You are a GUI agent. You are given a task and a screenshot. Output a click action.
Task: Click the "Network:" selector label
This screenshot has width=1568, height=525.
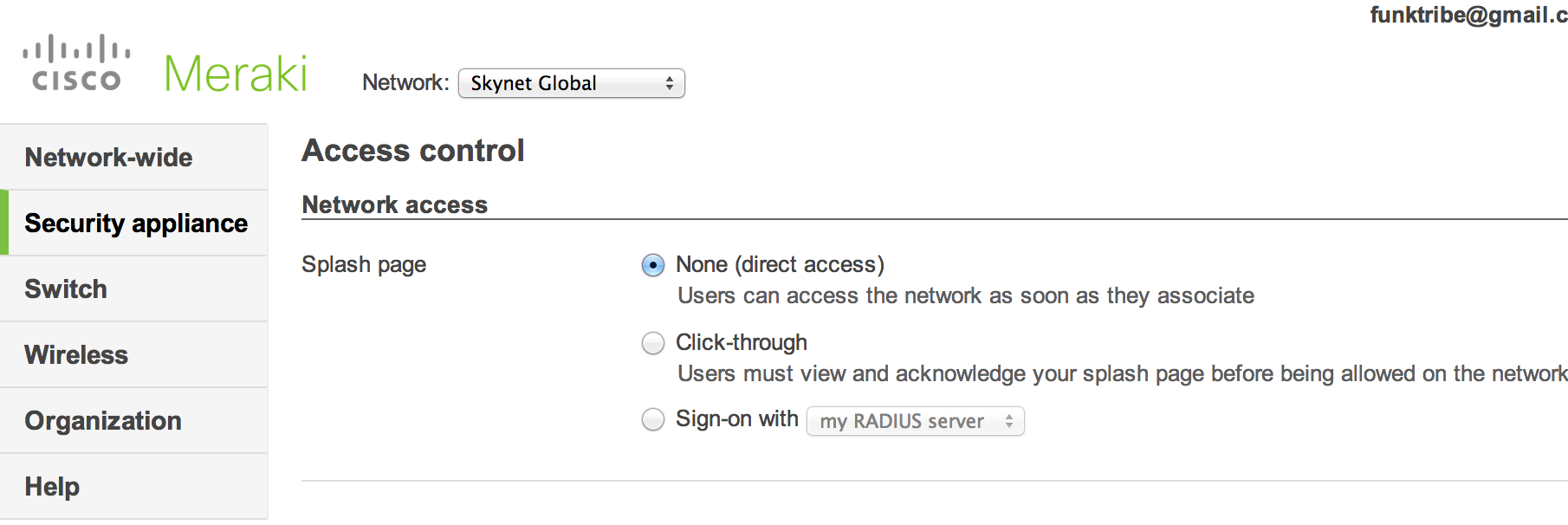[x=405, y=82]
